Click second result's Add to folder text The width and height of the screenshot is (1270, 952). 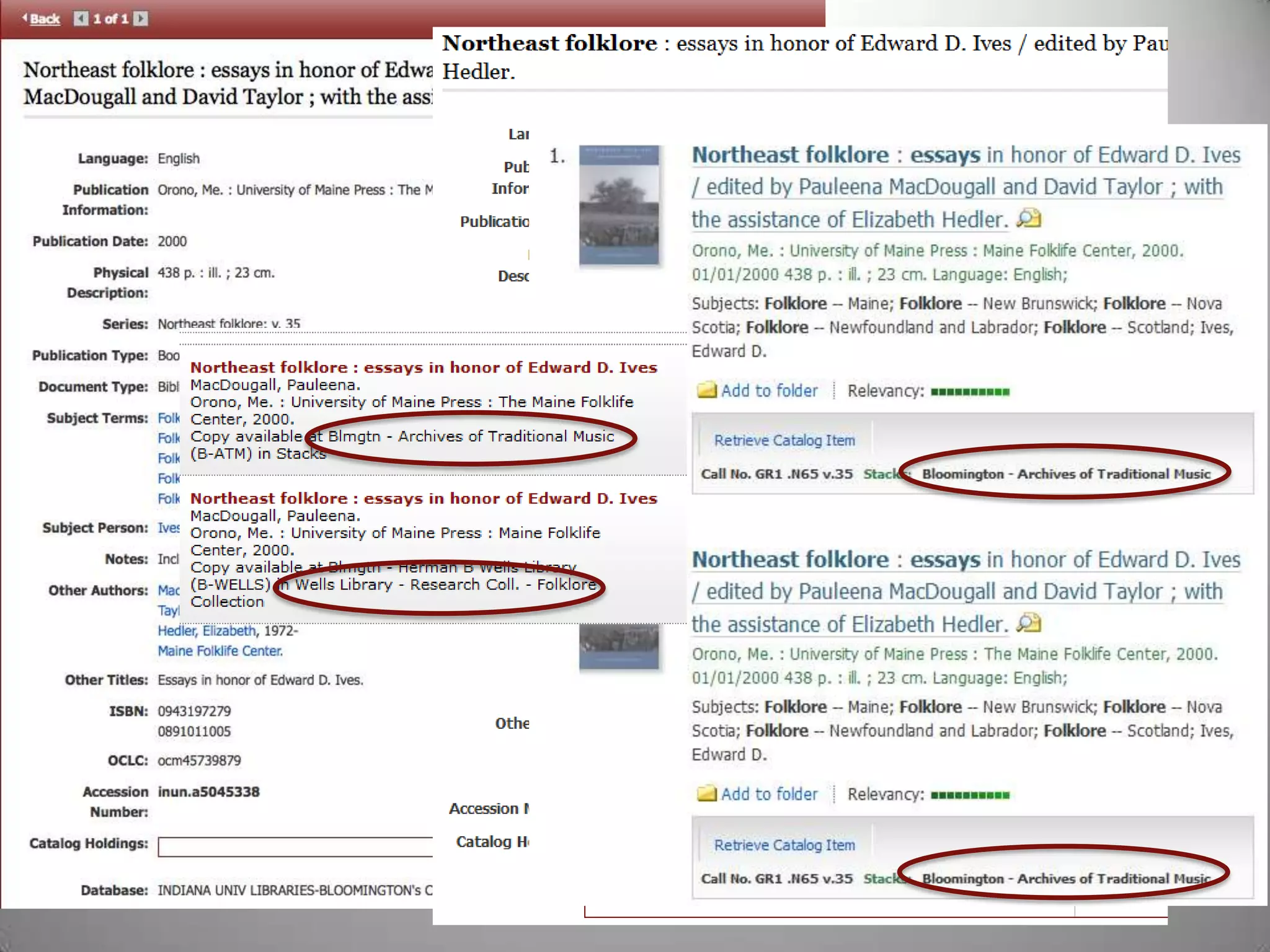pyautogui.click(x=769, y=794)
